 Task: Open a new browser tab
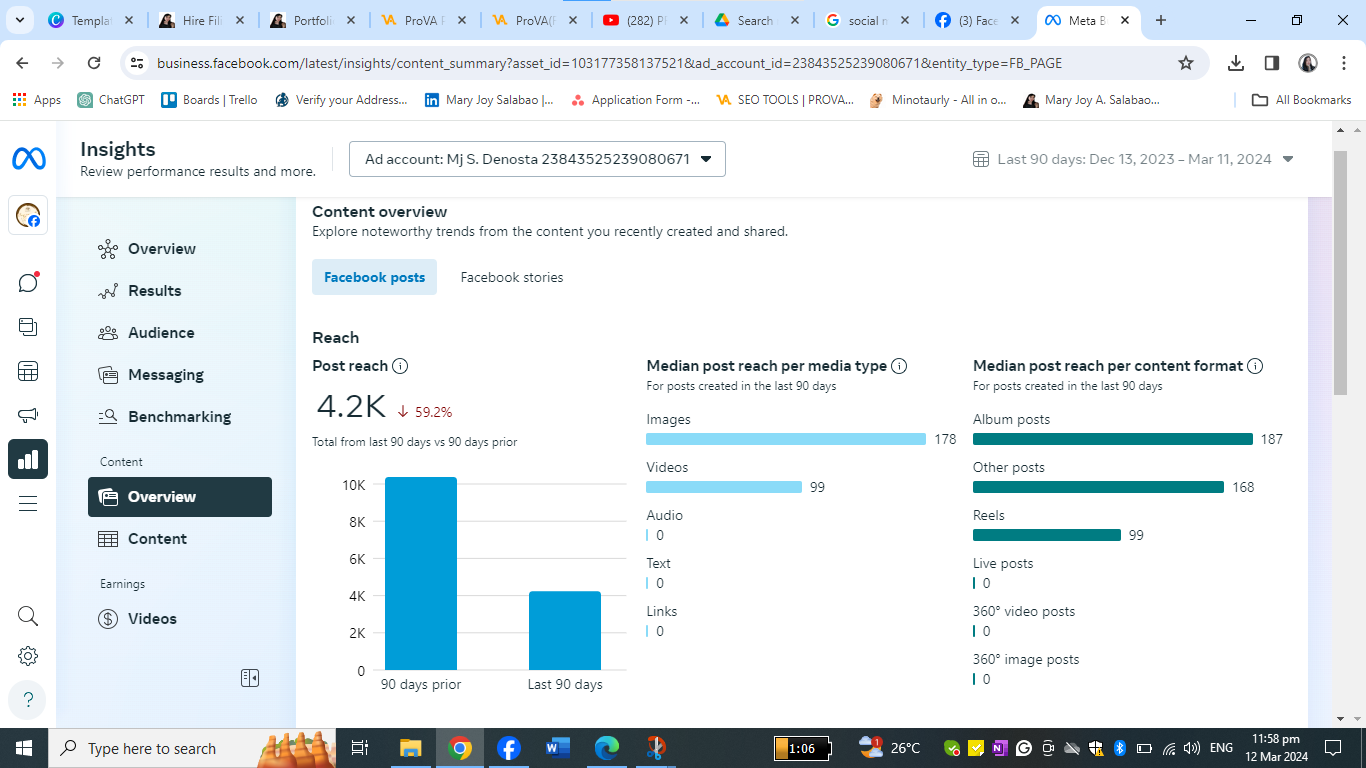(1160, 20)
